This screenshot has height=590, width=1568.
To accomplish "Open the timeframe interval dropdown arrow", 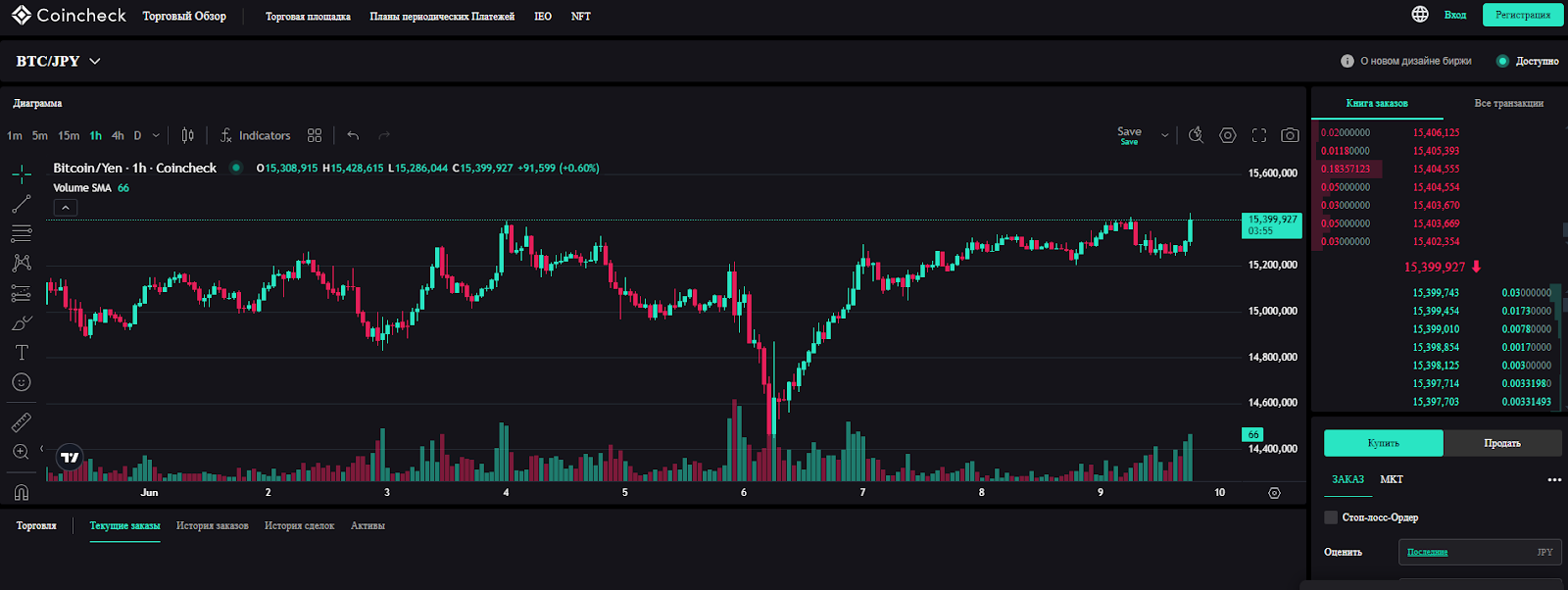I will click(156, 136).
